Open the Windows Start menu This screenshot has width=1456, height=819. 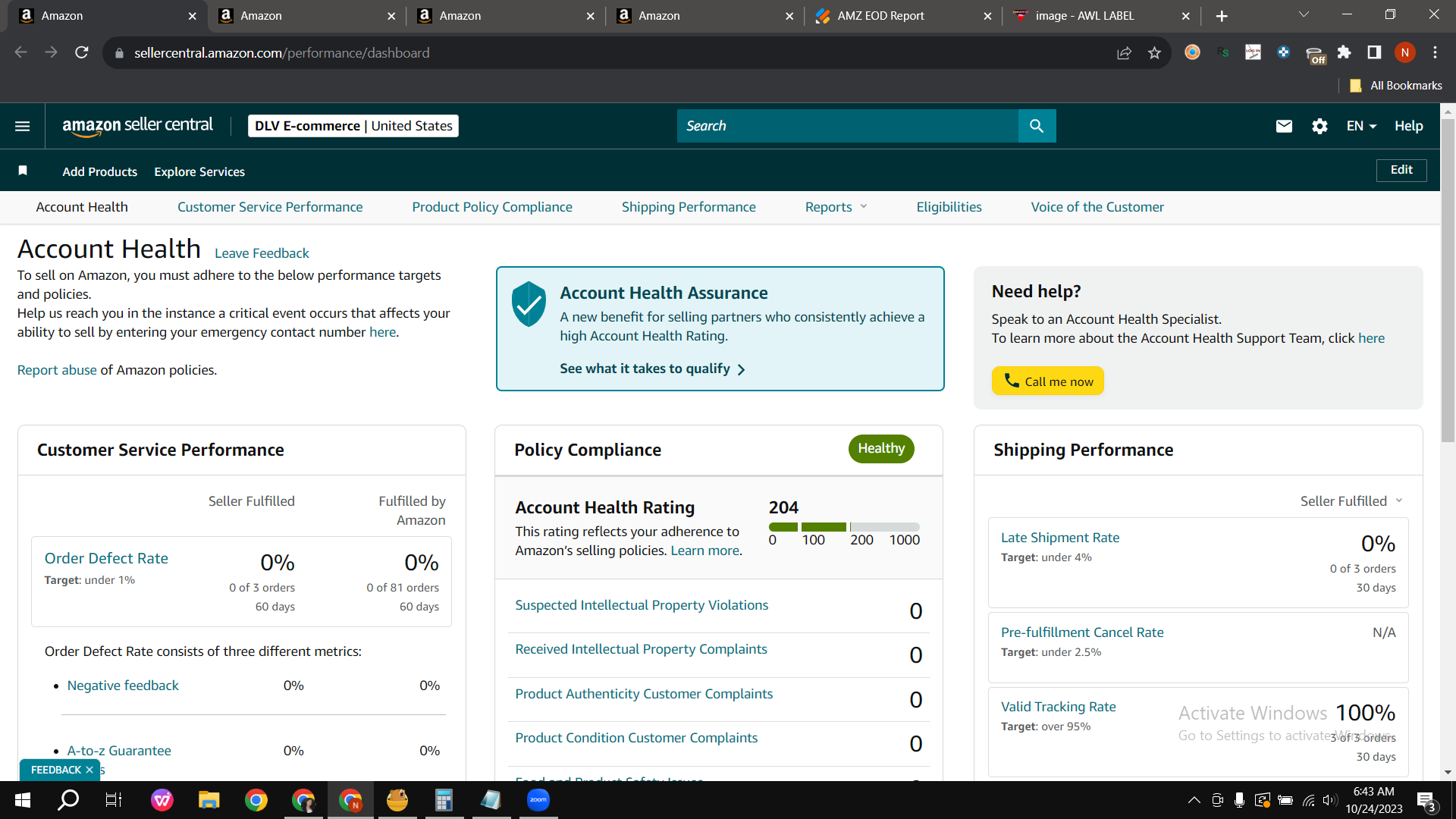pos(23,800)
